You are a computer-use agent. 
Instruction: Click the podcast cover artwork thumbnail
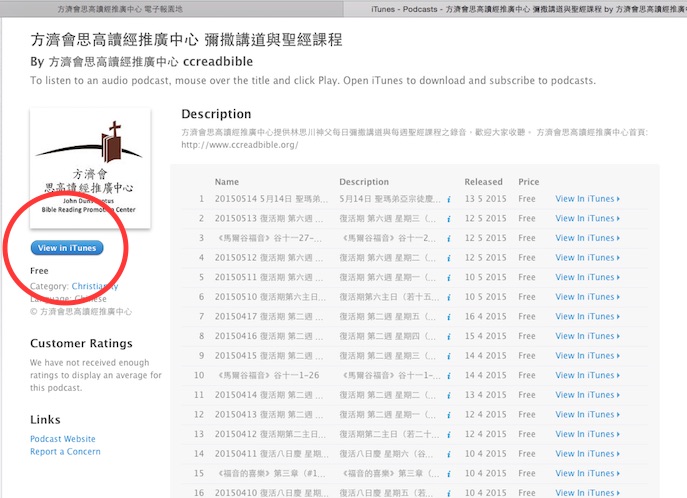tap(90, 168)
